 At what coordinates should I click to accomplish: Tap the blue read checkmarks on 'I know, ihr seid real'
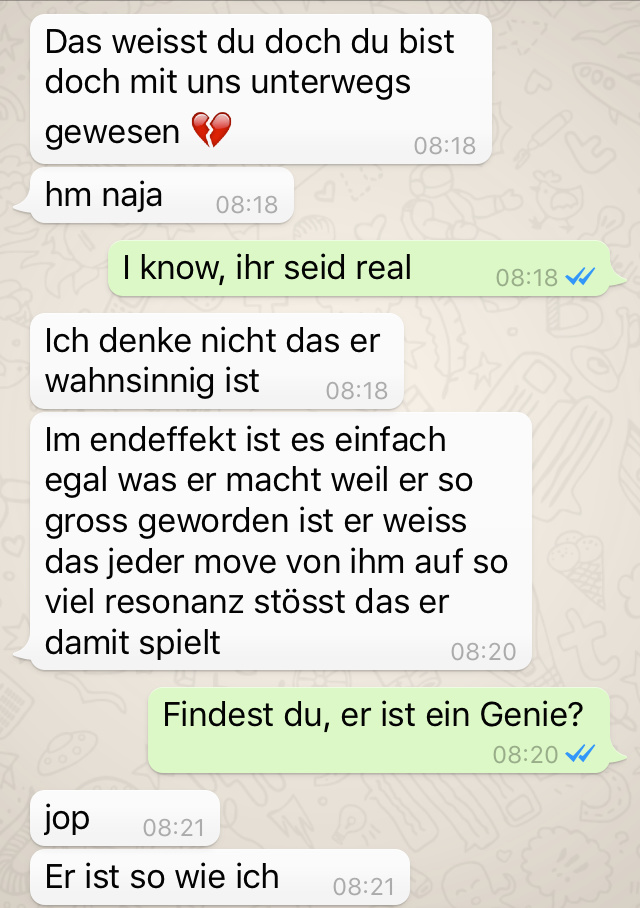point(580,278)
